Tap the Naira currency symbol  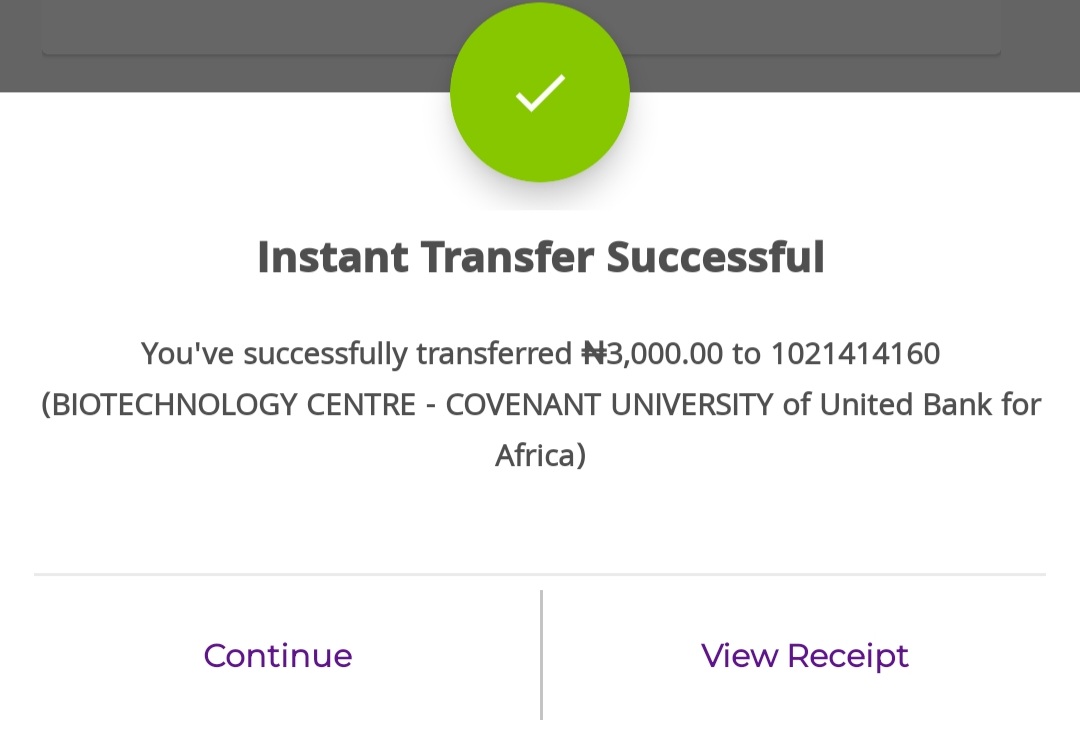[594, 354]
